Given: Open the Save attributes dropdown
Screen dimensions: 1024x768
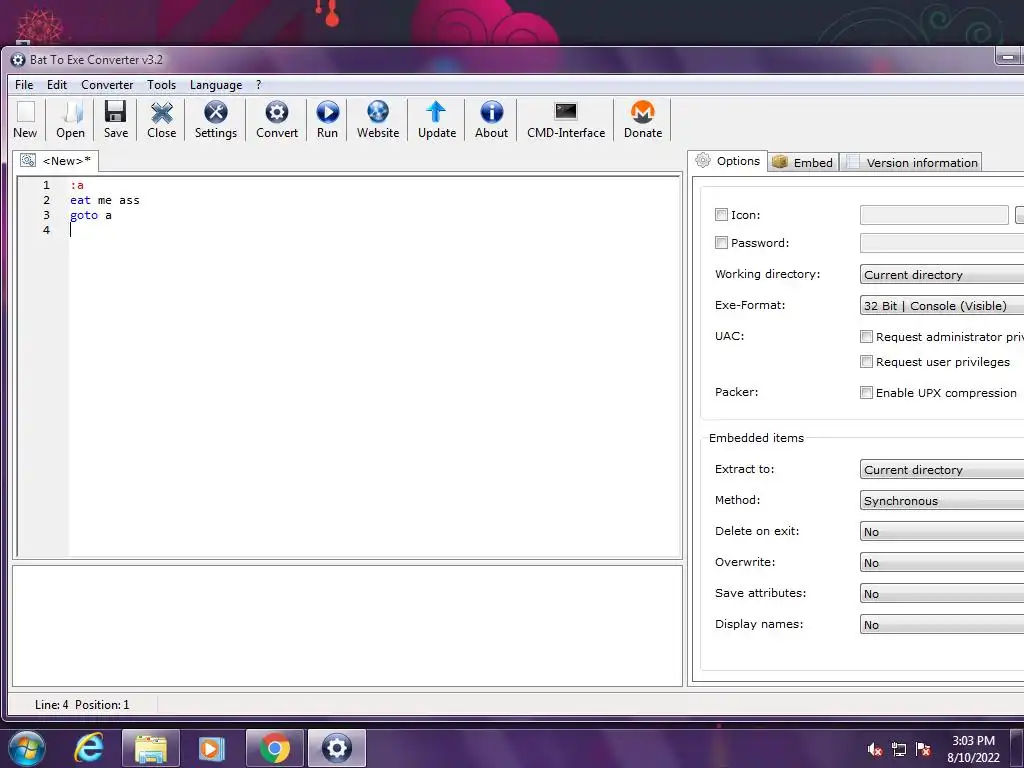Looking at the screenshot, I should click(x=942, y=594).
